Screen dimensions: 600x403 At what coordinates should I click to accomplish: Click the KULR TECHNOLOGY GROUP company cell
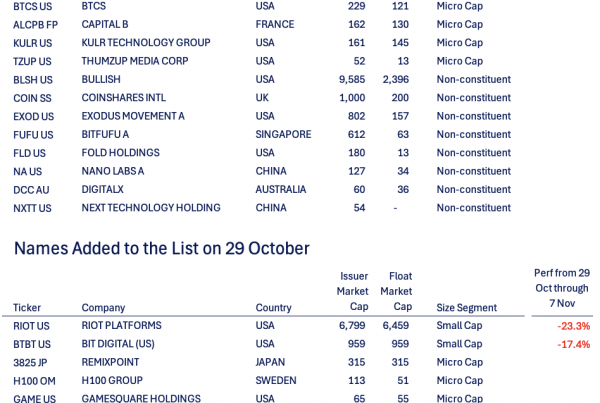(146, 43)
